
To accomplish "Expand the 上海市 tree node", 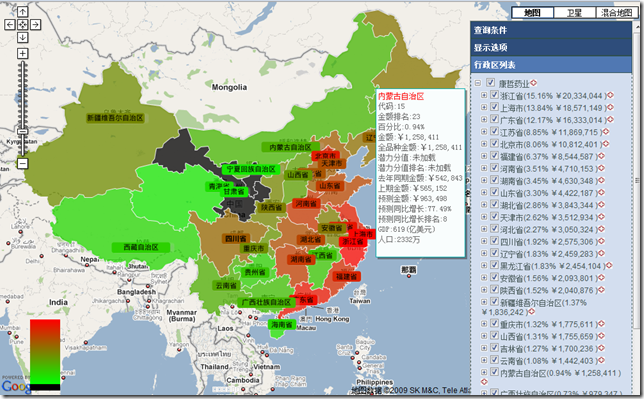I will (x=484, y=107).
